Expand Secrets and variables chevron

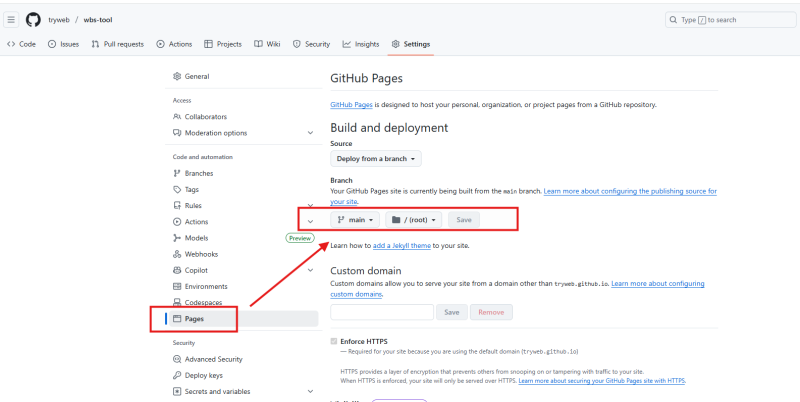[x=310, y=392]
